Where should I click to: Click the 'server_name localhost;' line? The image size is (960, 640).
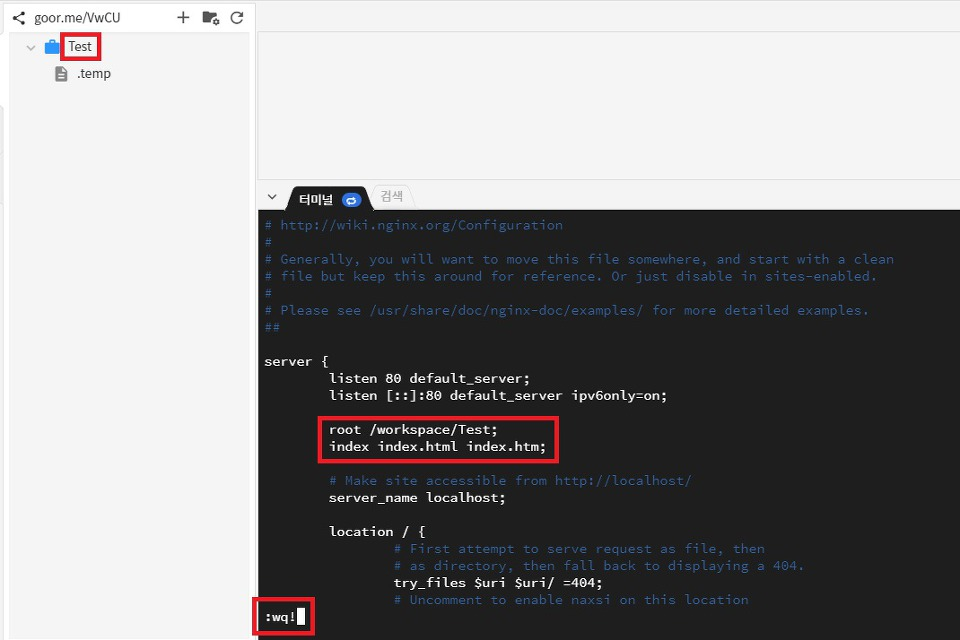click(417, 497)
